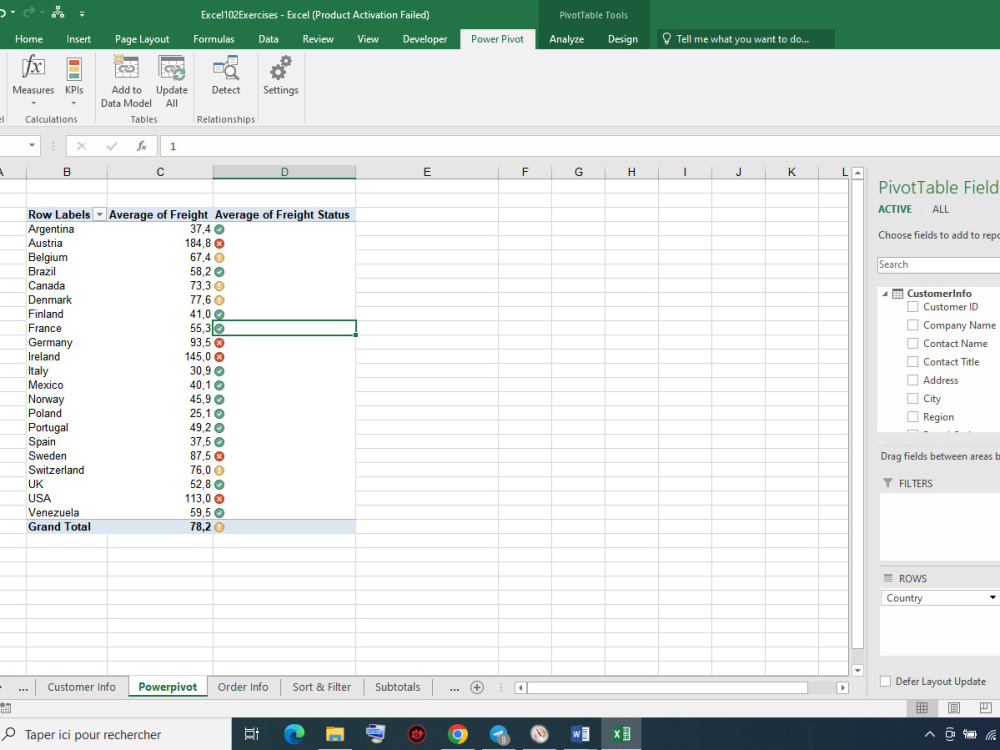
Task: Click the Windows taskbar search box
Action: pos(115,734)
